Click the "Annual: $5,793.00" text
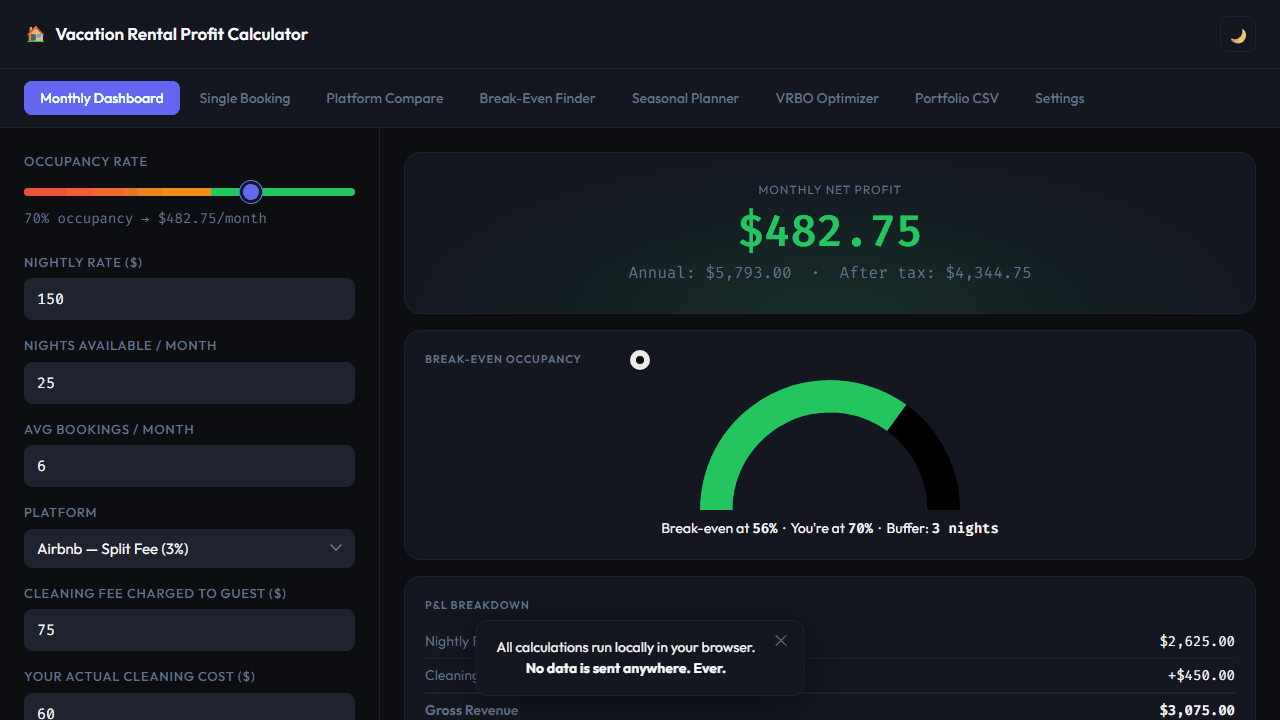Viewport: 1280px width, 720px height. tap(710, 273)
